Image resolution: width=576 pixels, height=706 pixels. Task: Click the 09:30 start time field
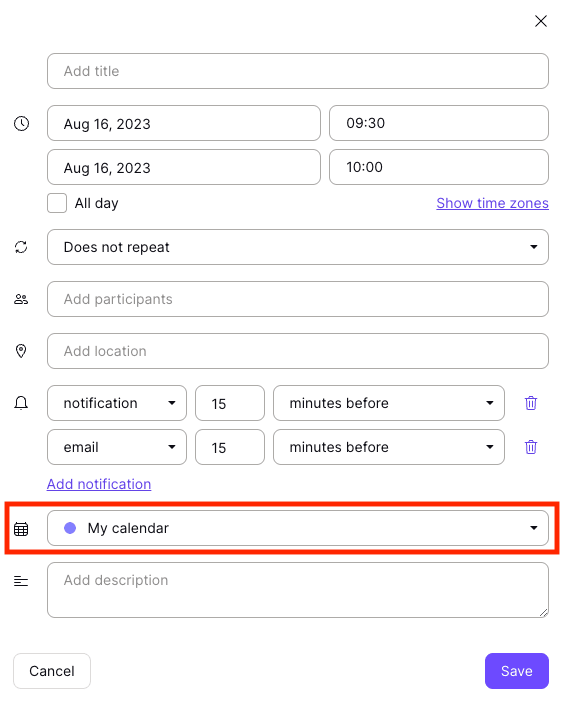pyautogui.click(x=439, y=123)
